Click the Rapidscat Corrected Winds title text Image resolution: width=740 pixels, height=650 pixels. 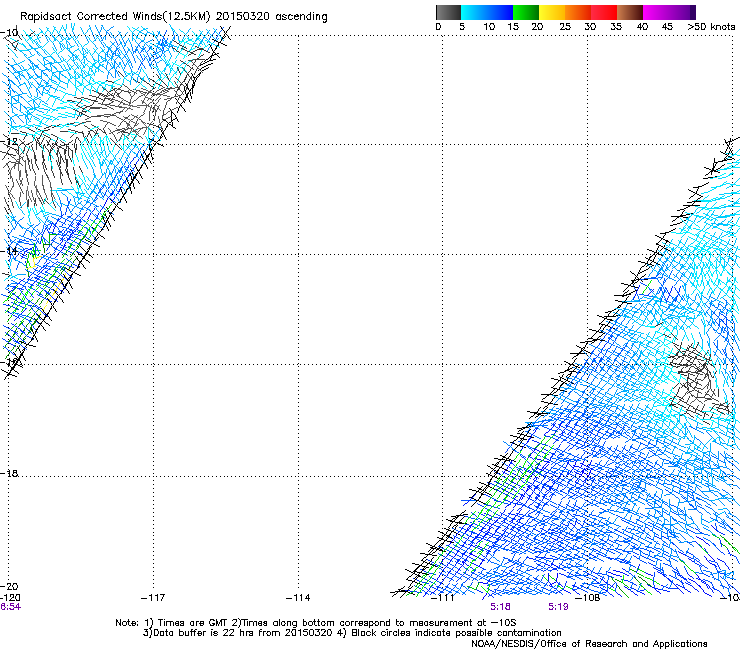[x=174, y=16]
